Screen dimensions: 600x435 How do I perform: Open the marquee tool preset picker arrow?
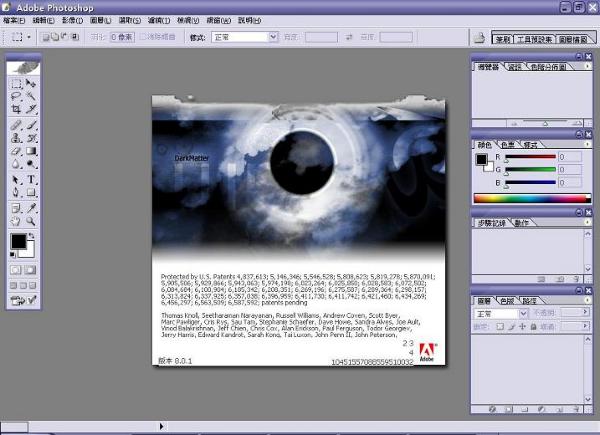29,37
